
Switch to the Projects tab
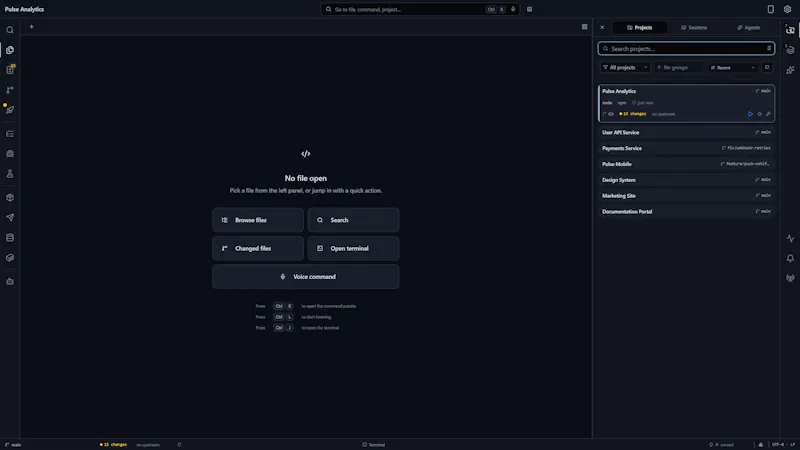(639, 28)
